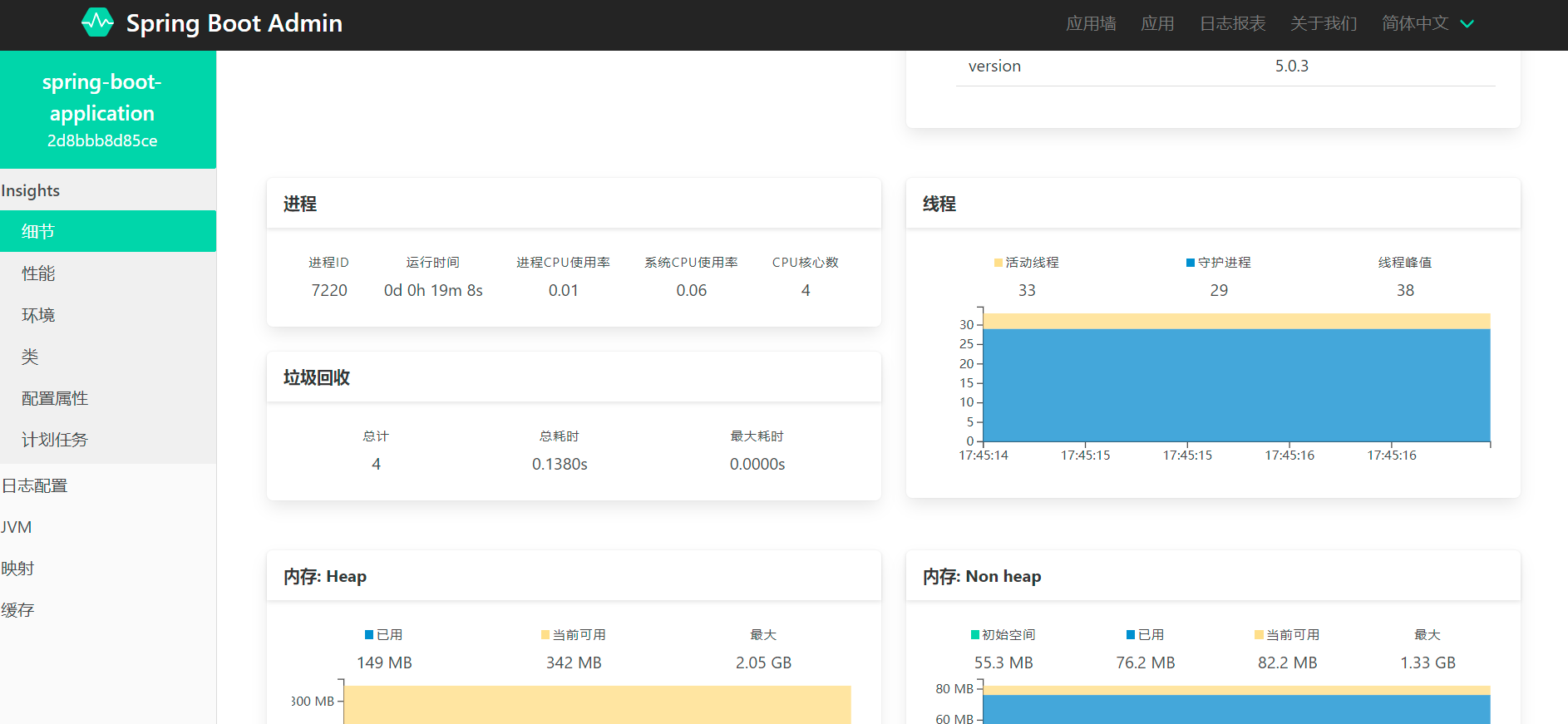Open the 配置属性 sidebar item

[108, 398]
